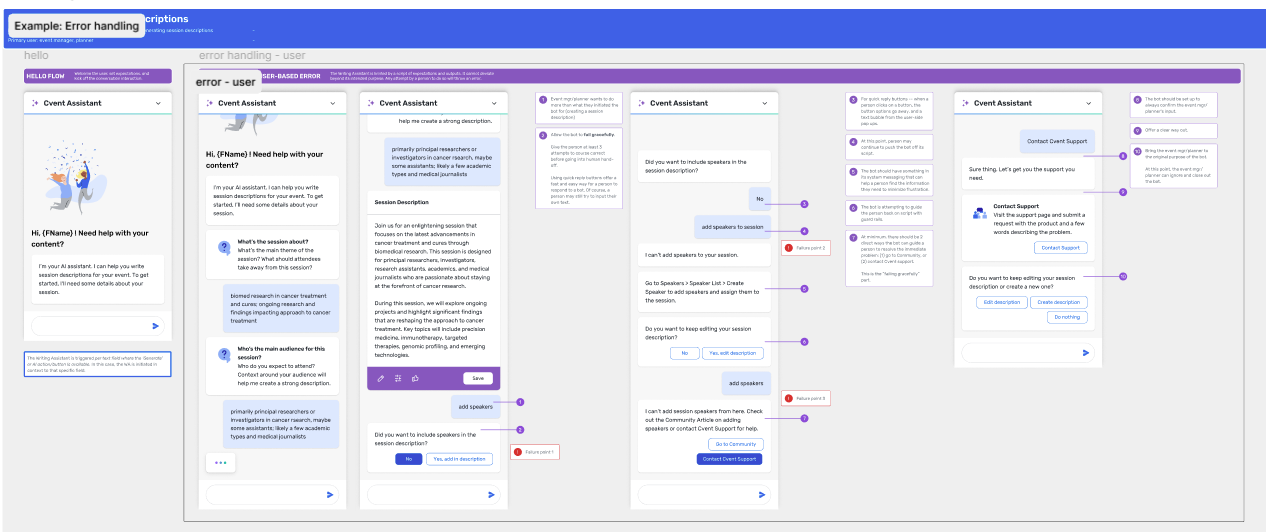Click the send arrow below the Do nothing button
The width and height of the screenshot is (1266, 532).
(x=1086, y=353)
